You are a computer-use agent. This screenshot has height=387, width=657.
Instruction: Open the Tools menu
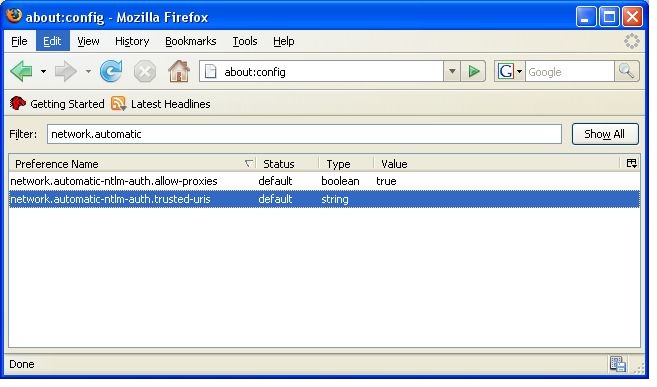(x=245, y=41)
